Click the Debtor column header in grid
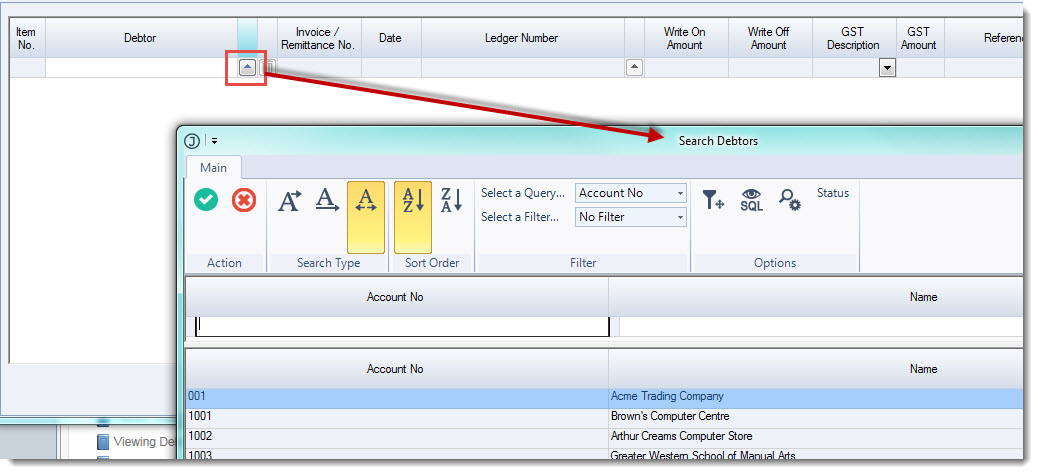This screenshot has width=1038, height=474. (x=140, y=38)
